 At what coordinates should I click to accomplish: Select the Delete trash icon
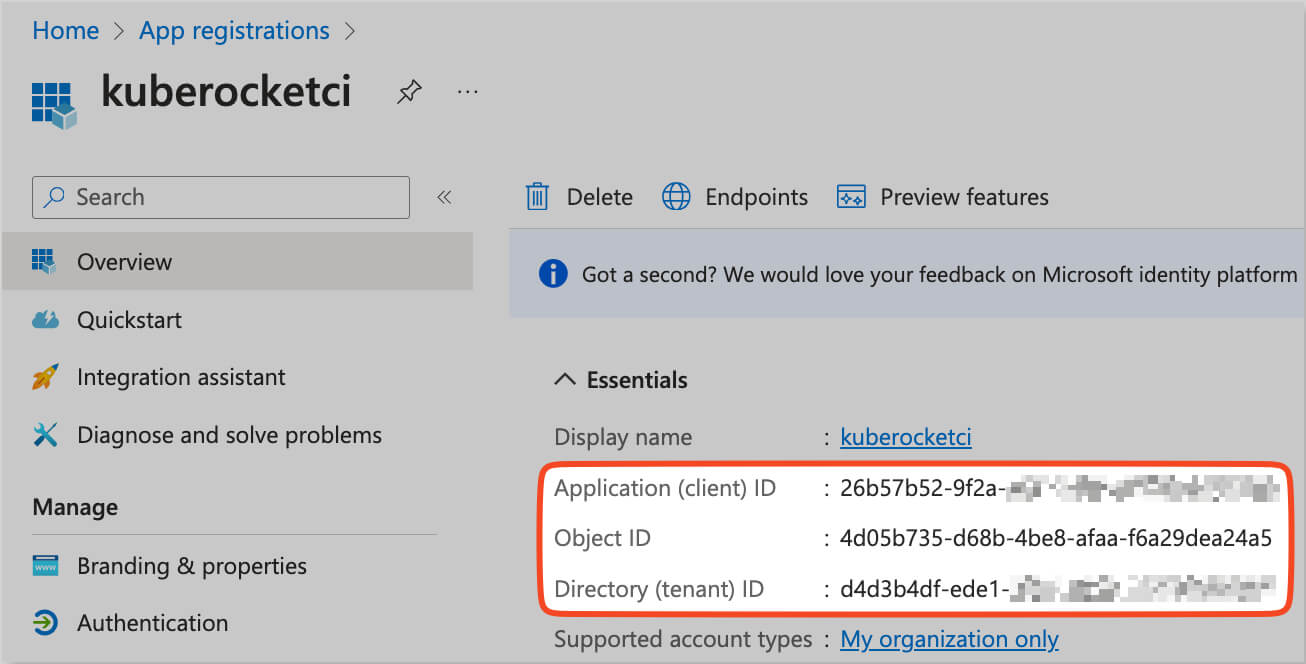point(537,196)
